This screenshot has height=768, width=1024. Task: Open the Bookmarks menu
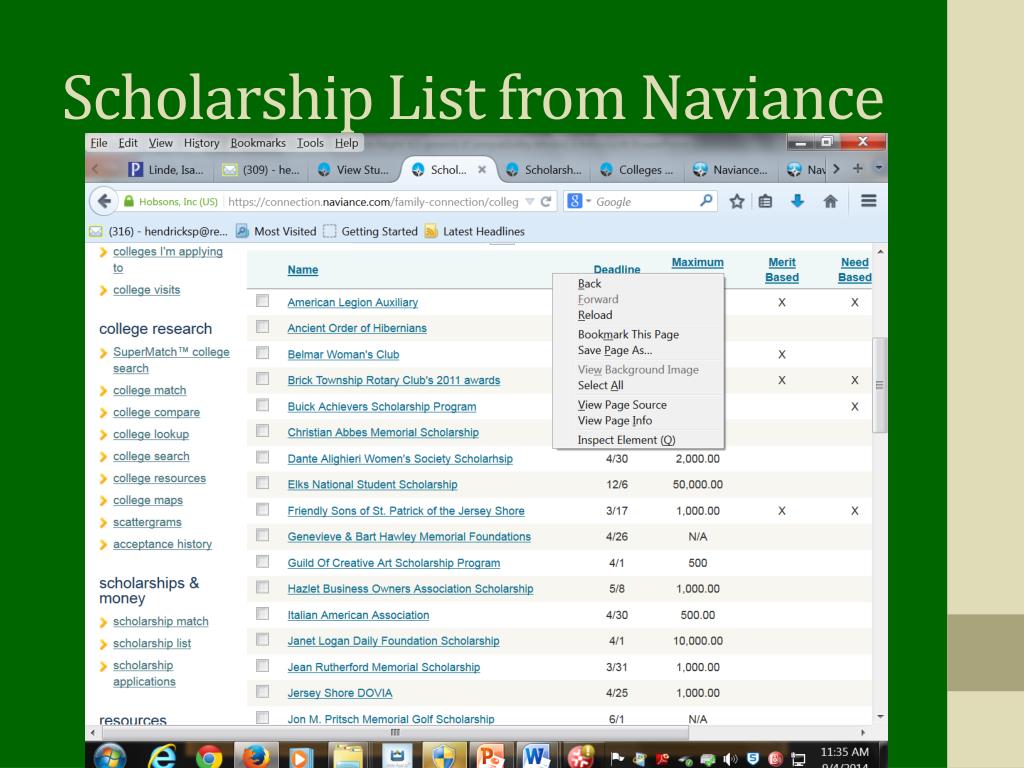pos(257,143)
